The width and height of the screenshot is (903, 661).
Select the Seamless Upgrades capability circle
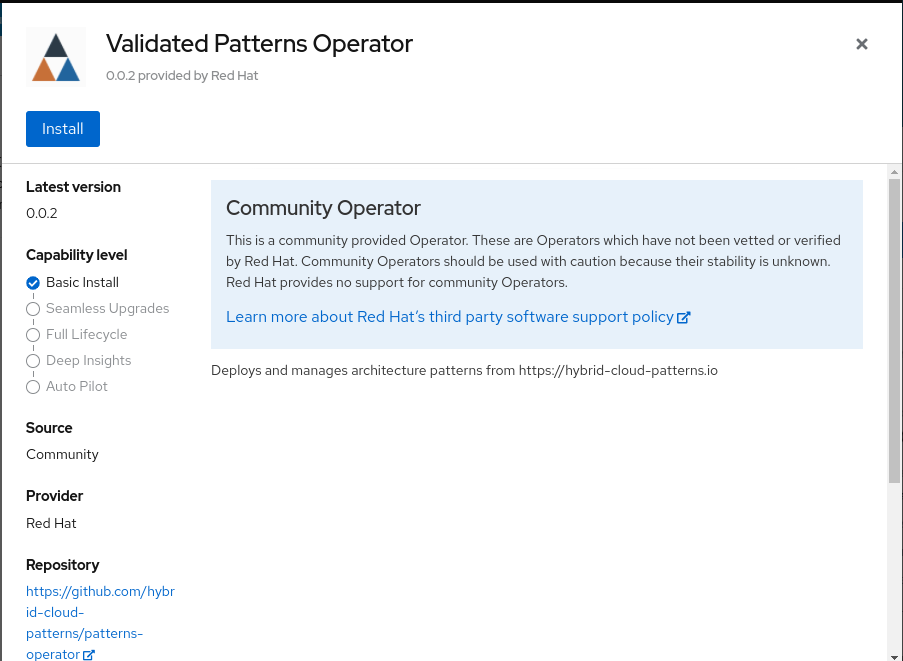tap(32, 308)
